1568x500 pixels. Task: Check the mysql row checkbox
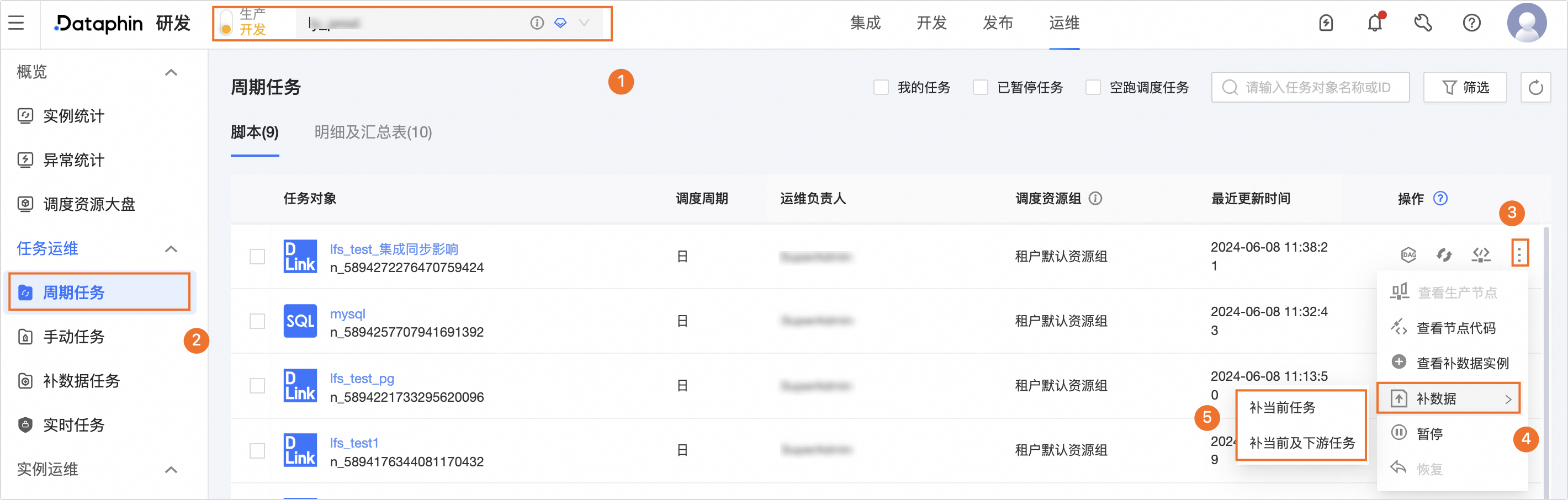pos(257,321)
